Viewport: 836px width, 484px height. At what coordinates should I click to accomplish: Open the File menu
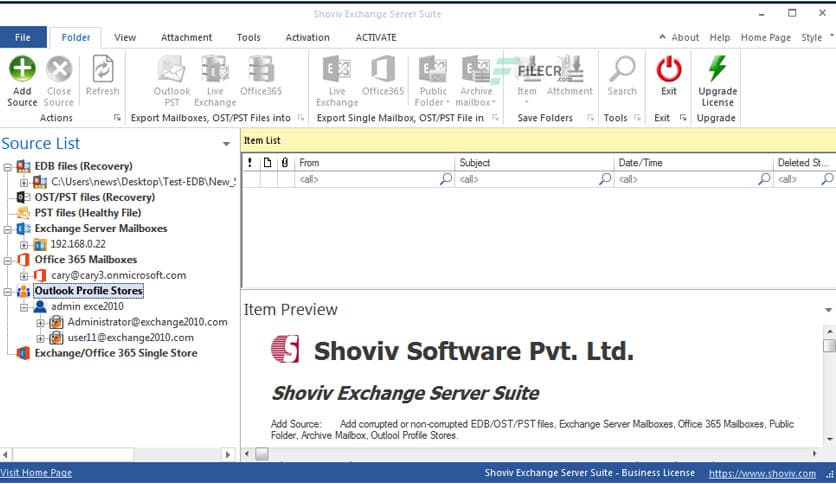(23, 37)
